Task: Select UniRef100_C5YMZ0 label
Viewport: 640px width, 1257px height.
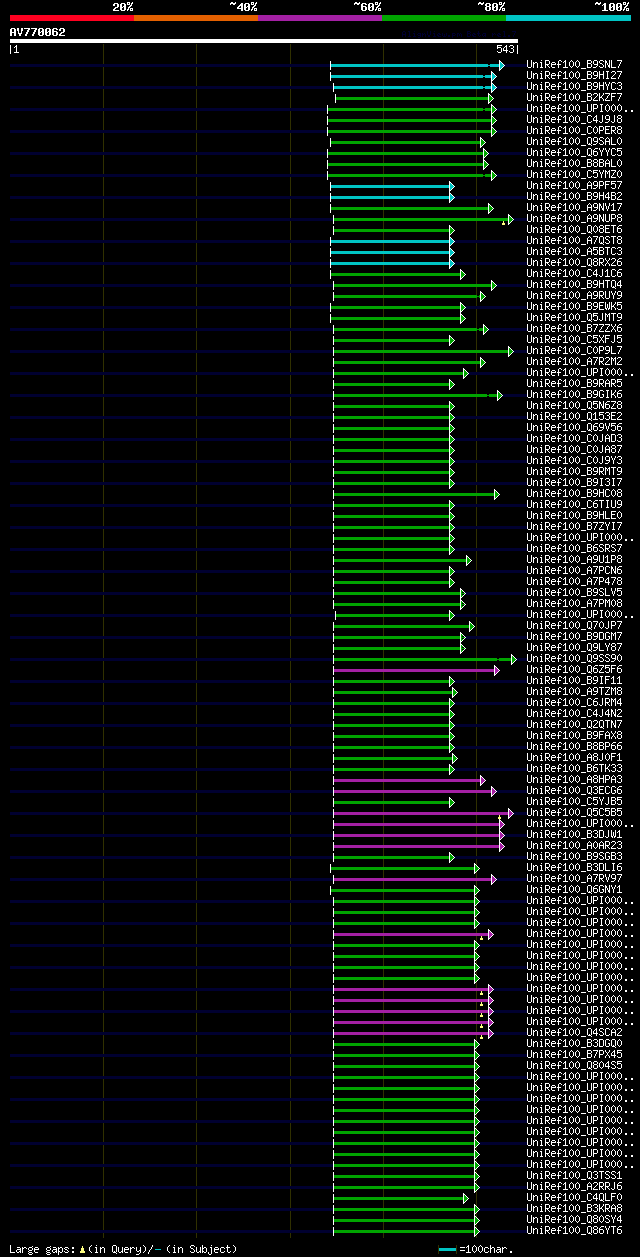Action: pos(574,175)
